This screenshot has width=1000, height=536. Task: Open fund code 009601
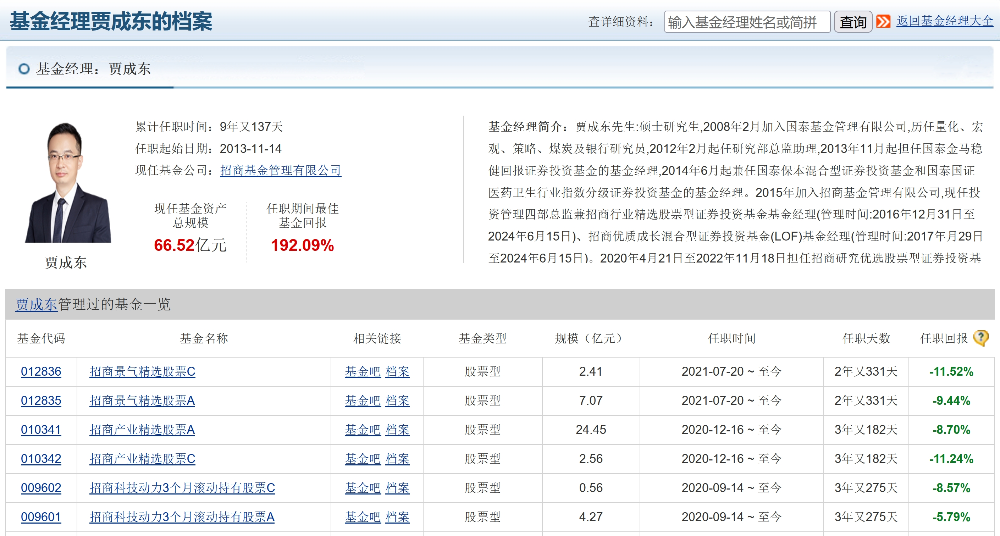[x=41, y=517]
